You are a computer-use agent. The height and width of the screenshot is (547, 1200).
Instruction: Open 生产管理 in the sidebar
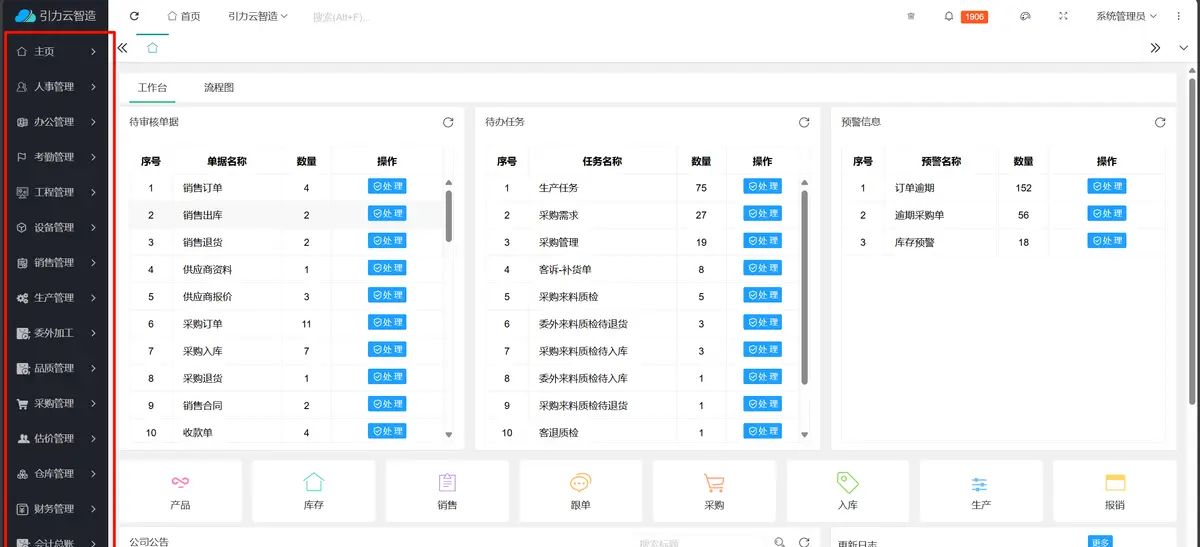(56, 297)
